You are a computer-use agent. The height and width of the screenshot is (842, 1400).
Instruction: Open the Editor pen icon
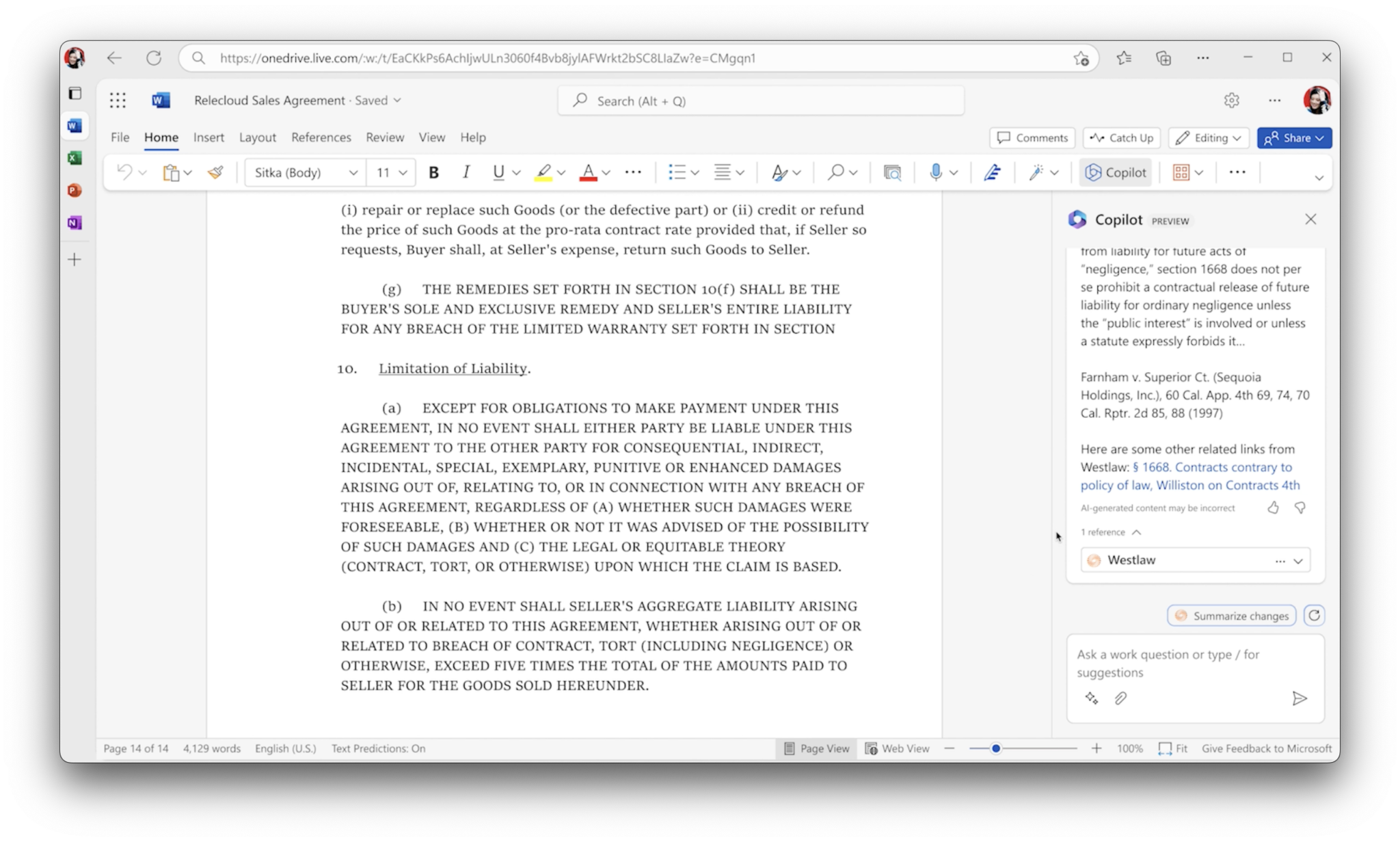(x=993, y=172)
